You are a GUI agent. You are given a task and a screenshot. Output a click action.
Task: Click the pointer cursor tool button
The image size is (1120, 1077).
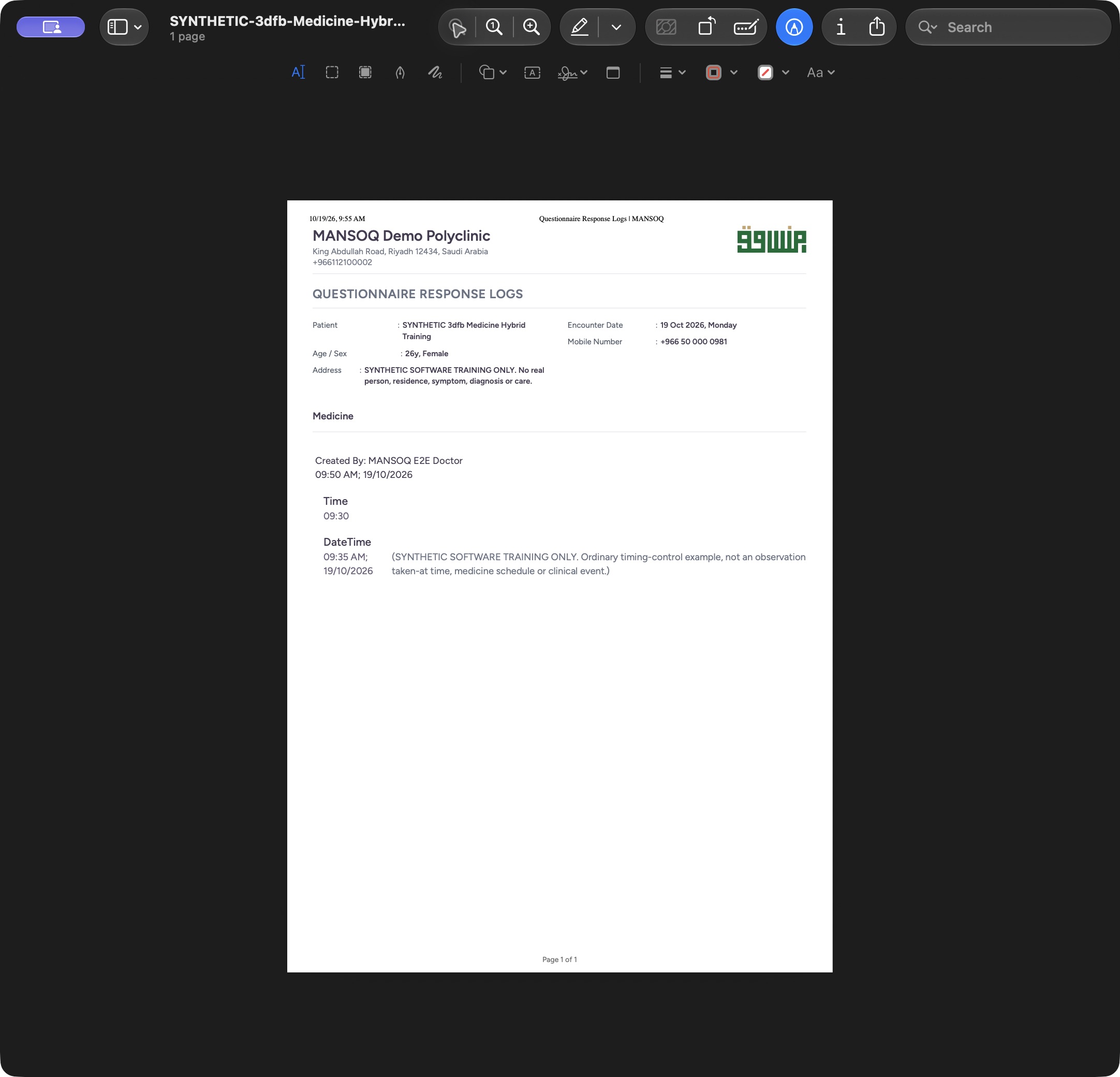(x=458, y=27)
